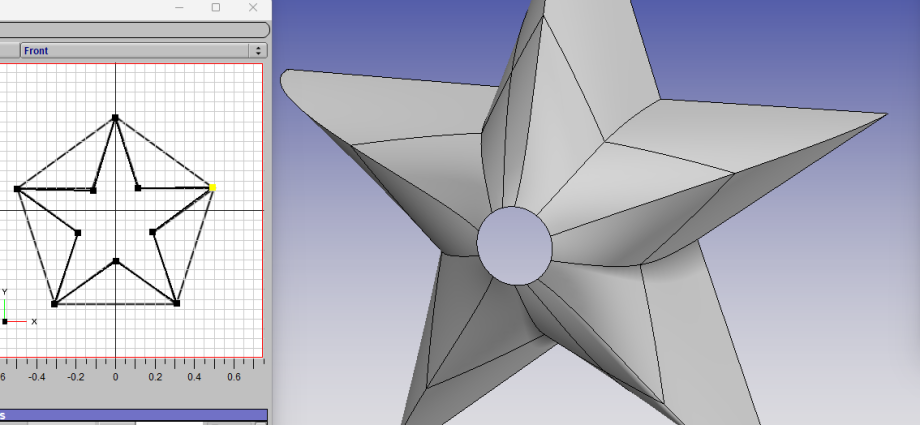Screen dimensions: 920x425
Task: Minimize the sketch editor window
Action: (x=180, y=8)
